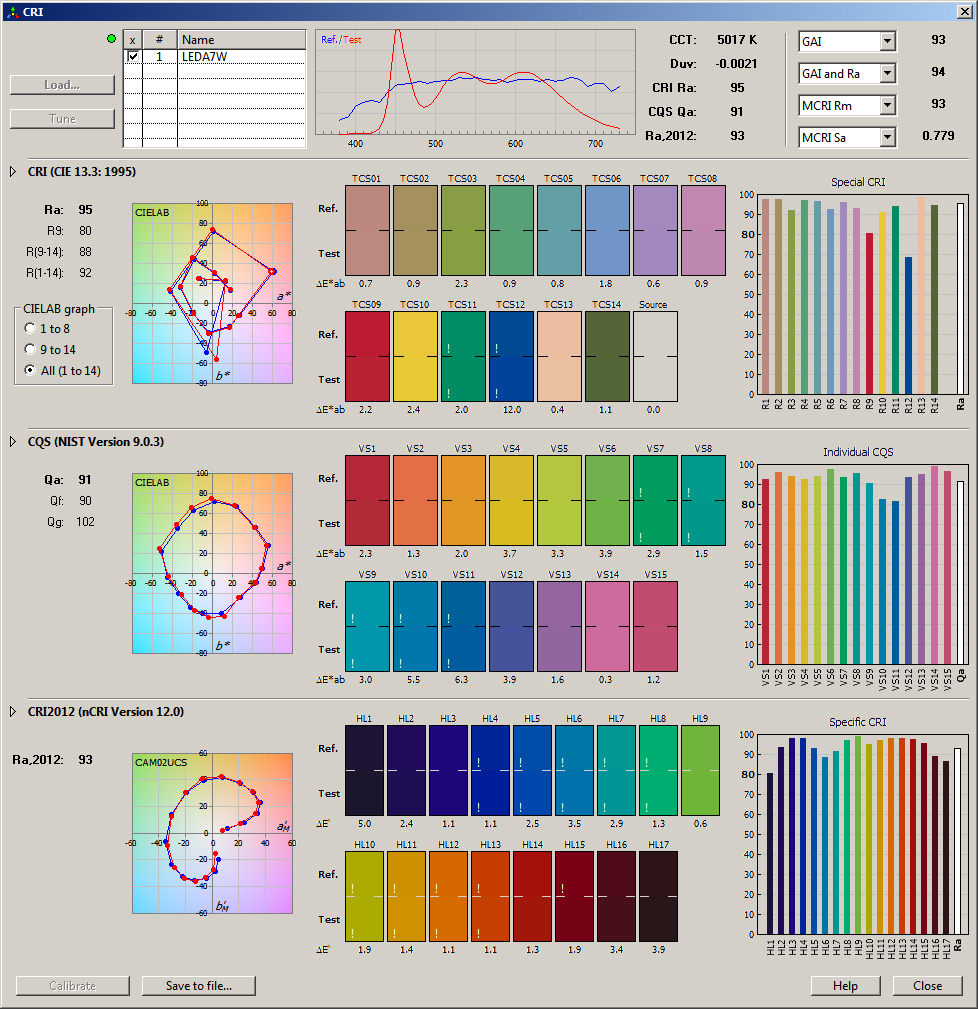Select the '1 to 8' CIELAB graph option

click(31, 328)
